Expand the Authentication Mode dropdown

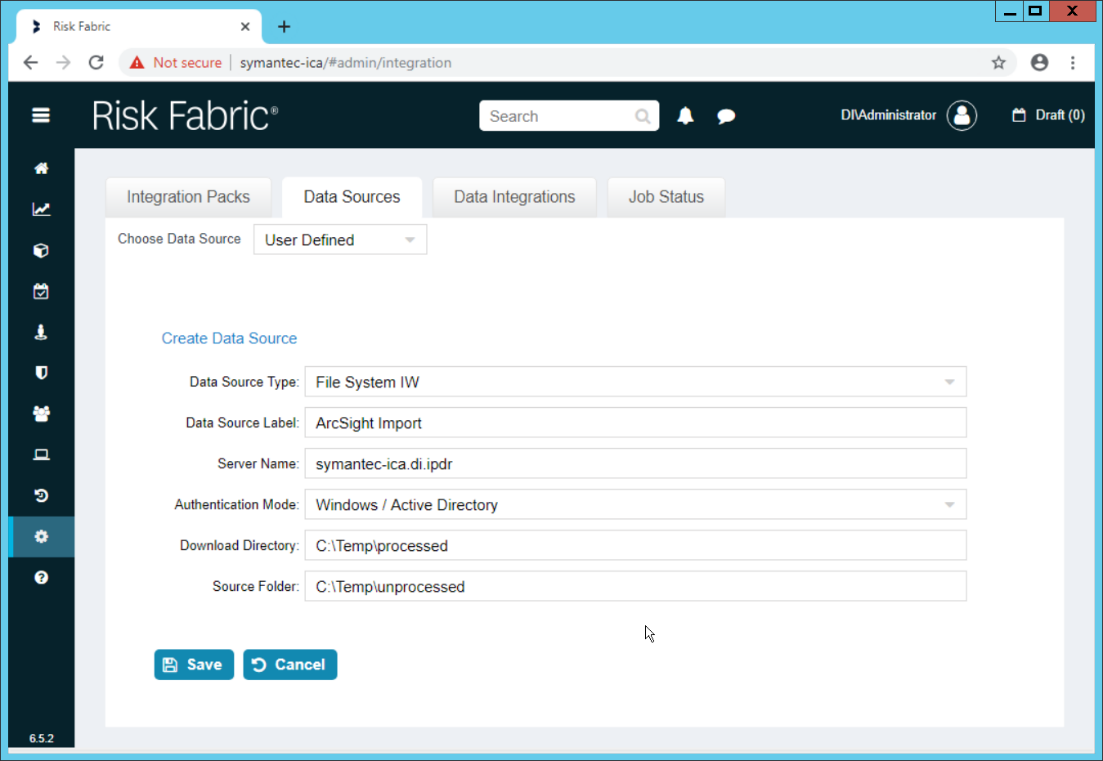(635, 505)
